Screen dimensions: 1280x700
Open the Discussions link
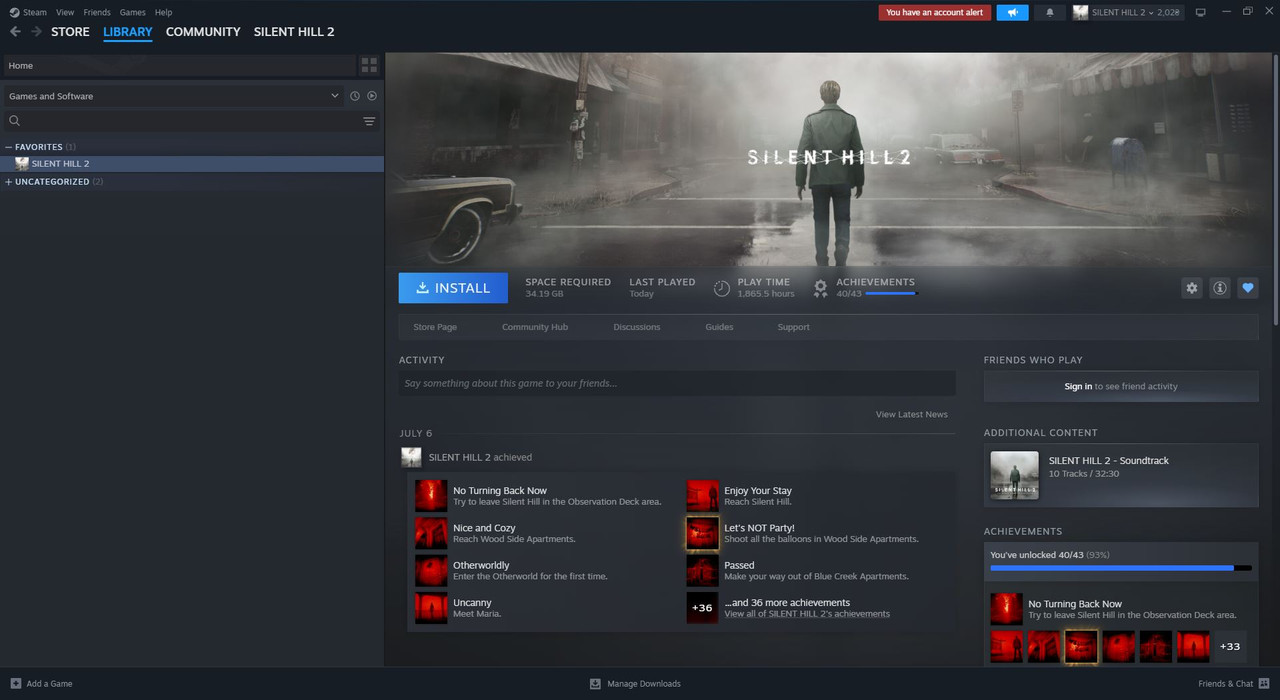click(x=637, y=327)
